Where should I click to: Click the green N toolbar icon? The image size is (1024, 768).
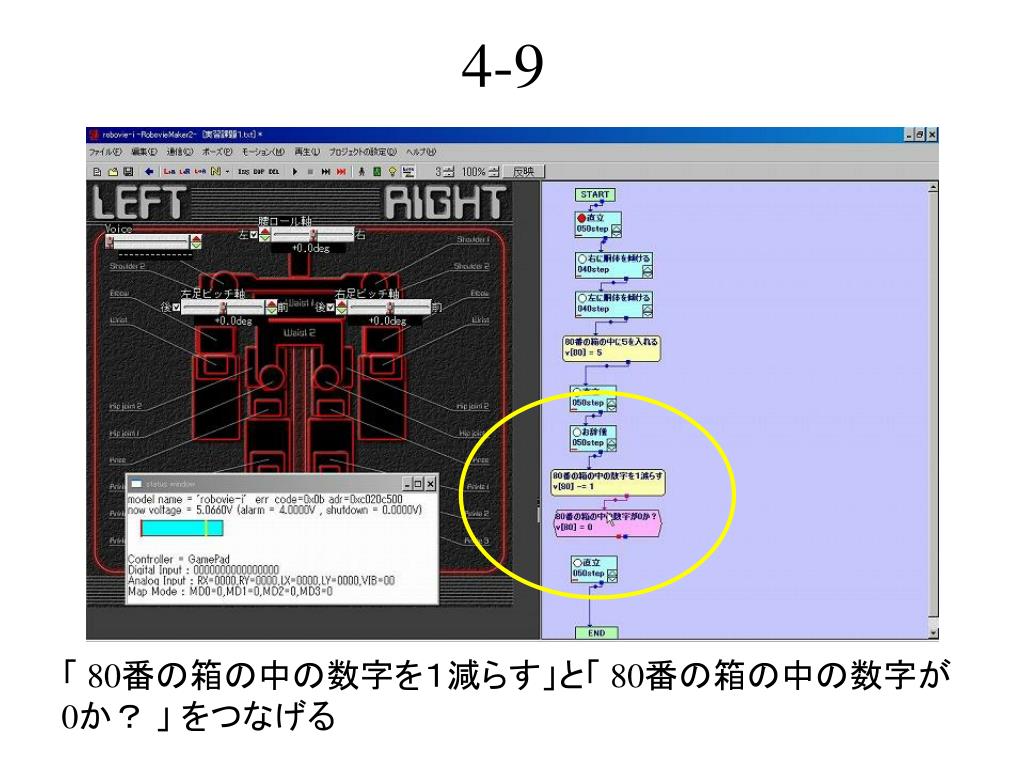coord(216,172)
